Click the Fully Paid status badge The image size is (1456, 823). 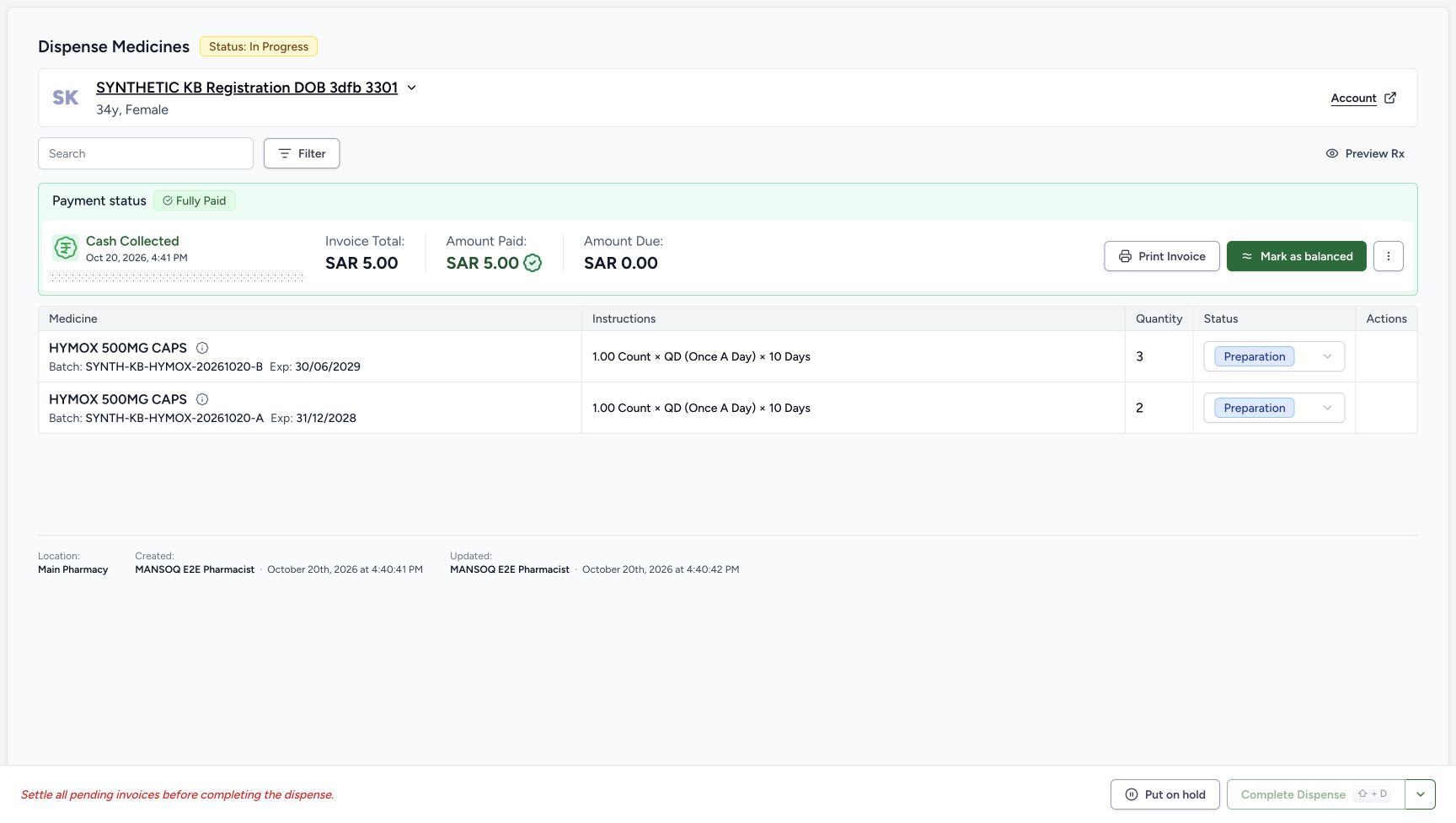[195, 200]
